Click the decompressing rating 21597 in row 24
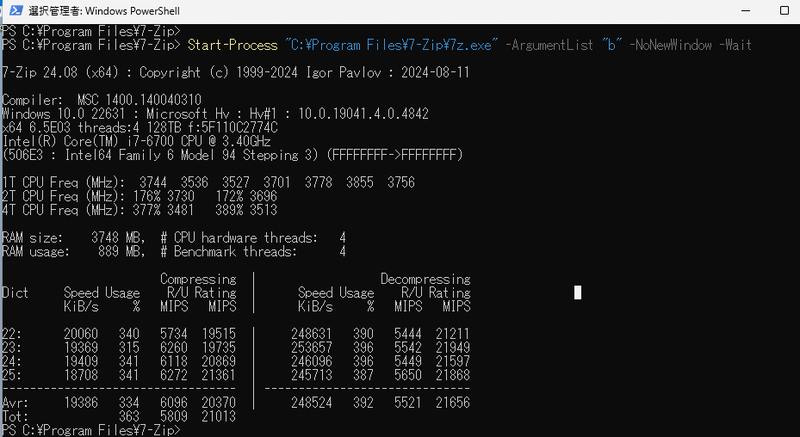The image size is (800, 437). click(453, 362)
